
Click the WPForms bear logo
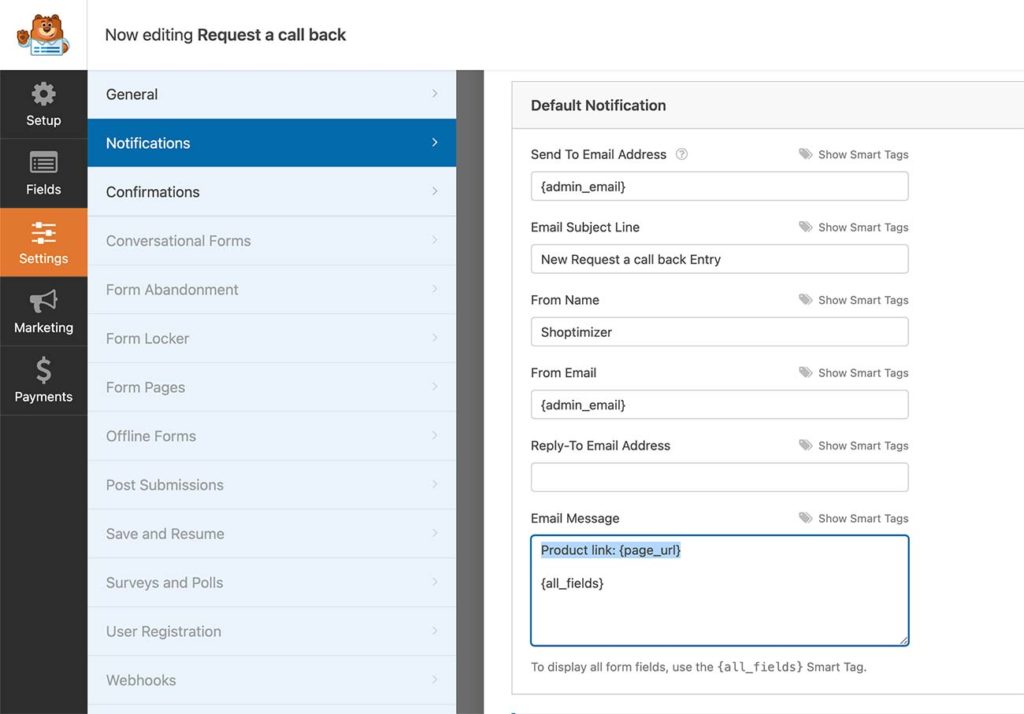(43, 33)
